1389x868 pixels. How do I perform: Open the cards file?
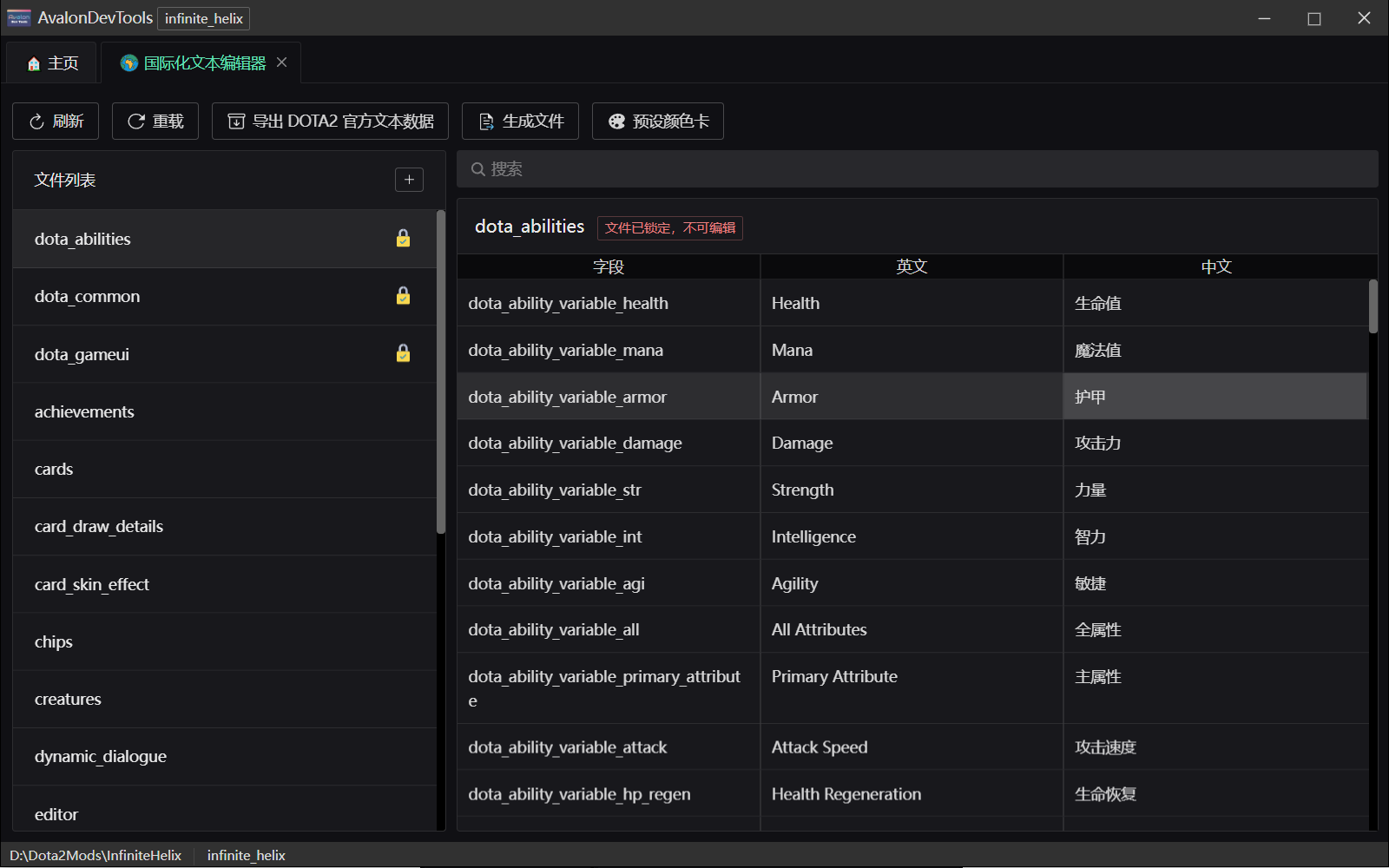tap(225, 469)
